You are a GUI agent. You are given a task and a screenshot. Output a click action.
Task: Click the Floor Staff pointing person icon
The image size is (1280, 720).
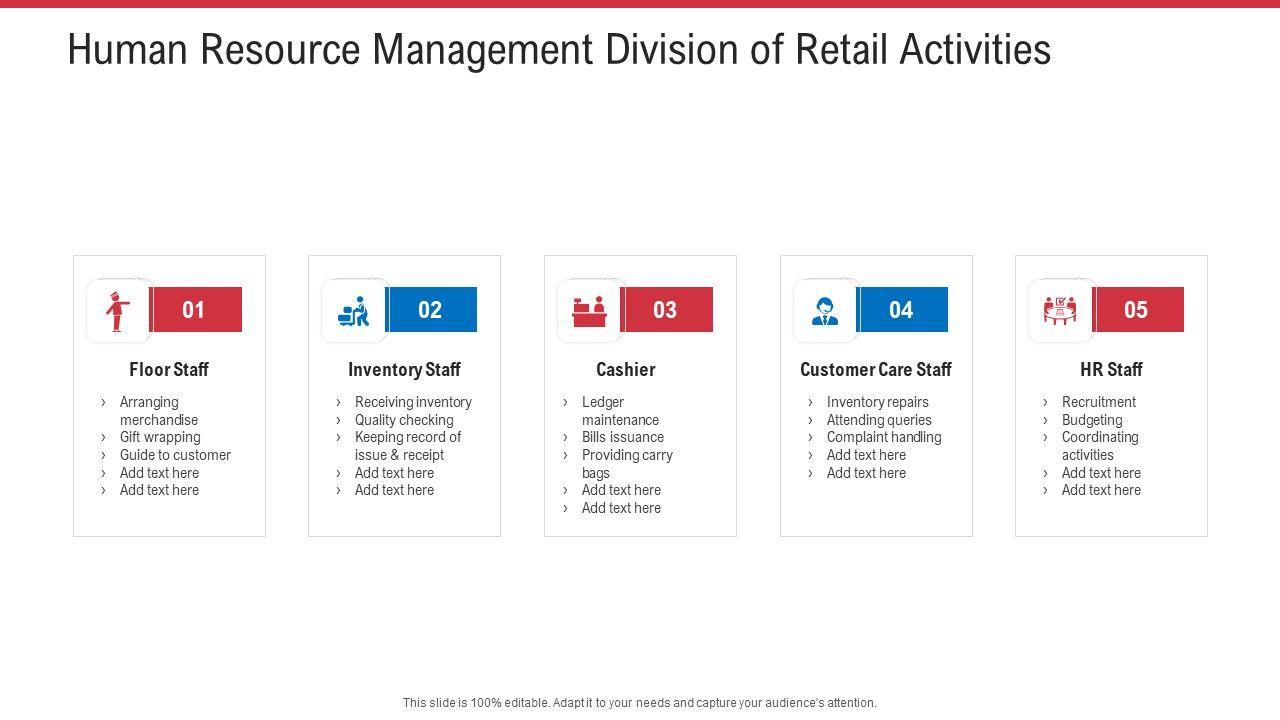click(x=118, y=311)
